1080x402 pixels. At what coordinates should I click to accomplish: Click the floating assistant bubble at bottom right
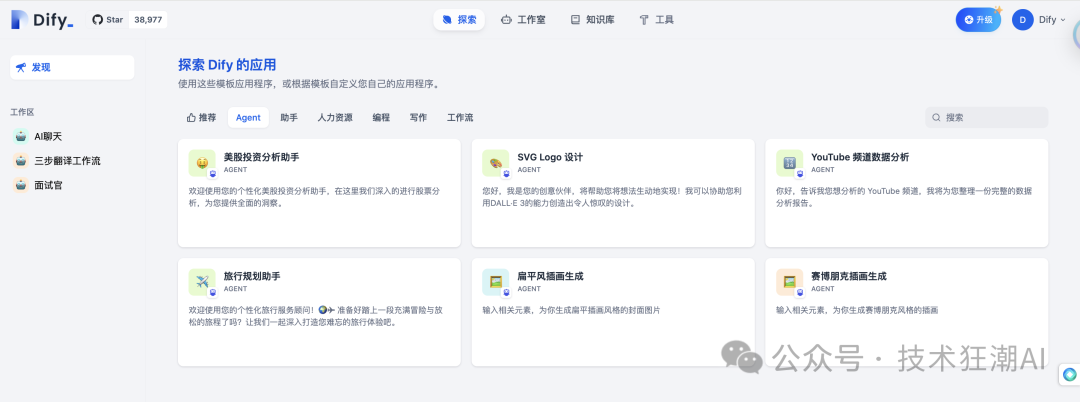1069,375
